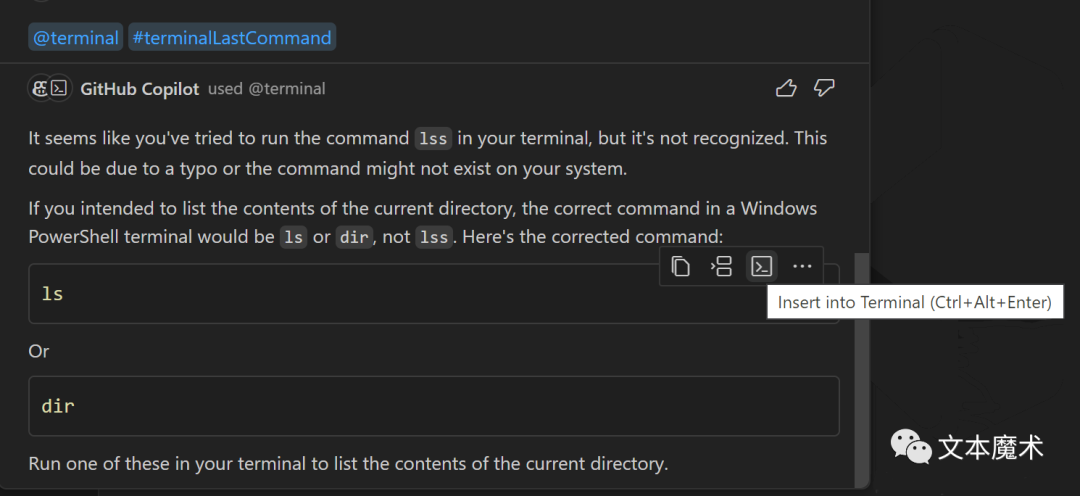Viewport: 1080px width, 496px height.
Task: Copy the ls code block
Action: point(681,267)
